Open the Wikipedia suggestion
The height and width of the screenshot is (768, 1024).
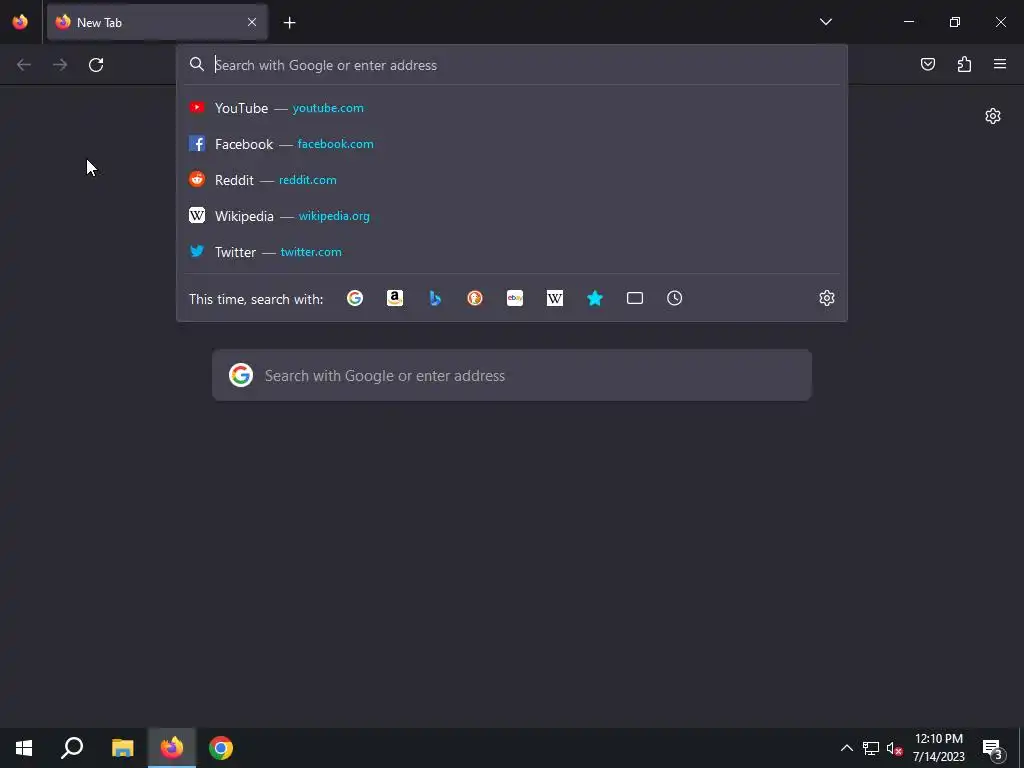512,216
